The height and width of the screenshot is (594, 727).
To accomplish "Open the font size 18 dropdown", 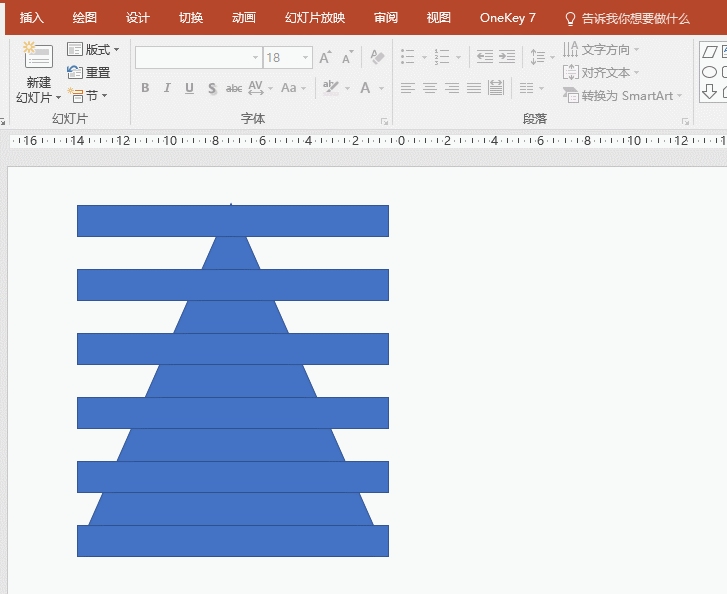I will (305, 58).
